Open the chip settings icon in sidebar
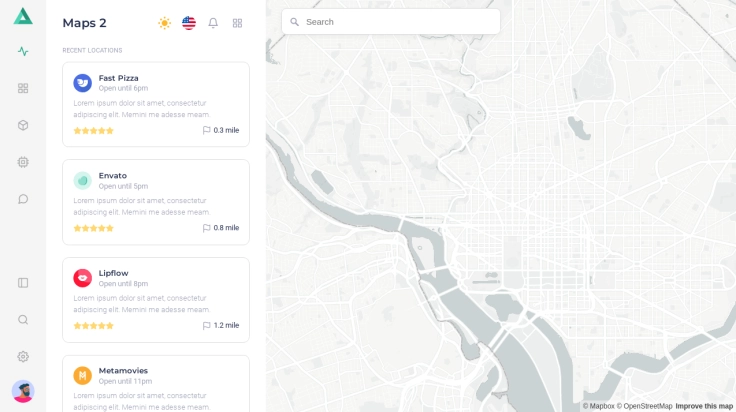Viewport: 736px width, 412px height. (x=23, y=162)
